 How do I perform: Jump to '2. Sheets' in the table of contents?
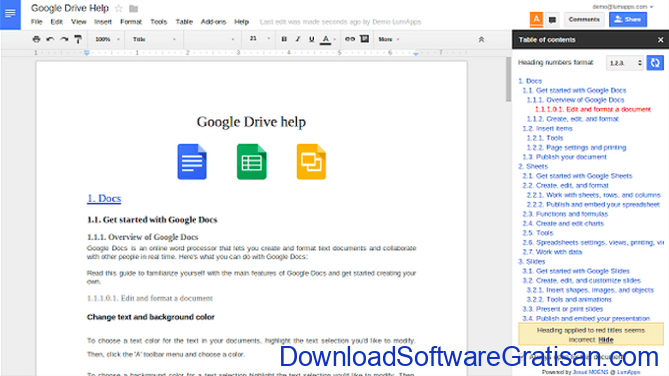[533, 166]
